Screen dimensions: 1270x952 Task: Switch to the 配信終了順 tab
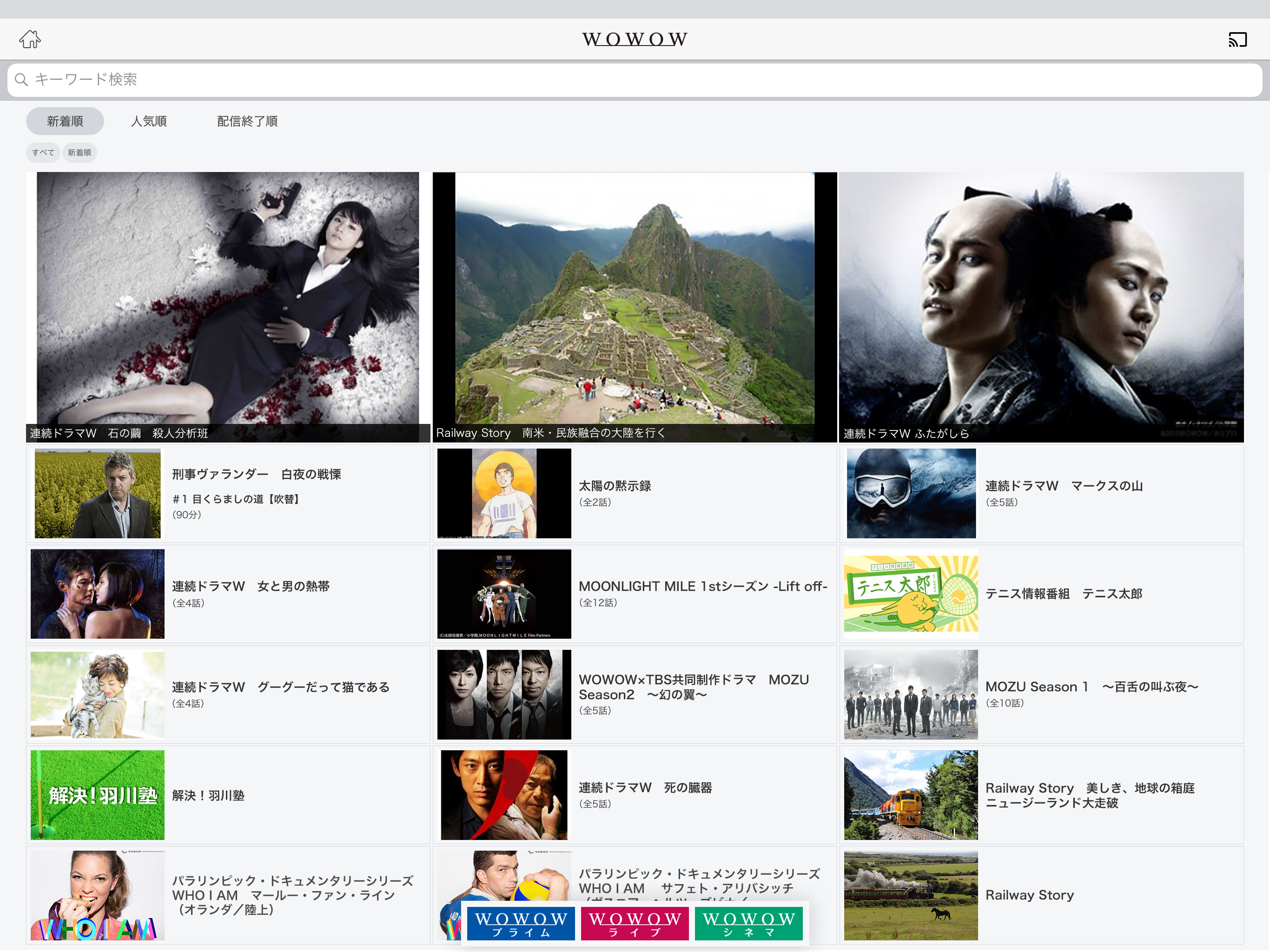click(x=247, y=121)
